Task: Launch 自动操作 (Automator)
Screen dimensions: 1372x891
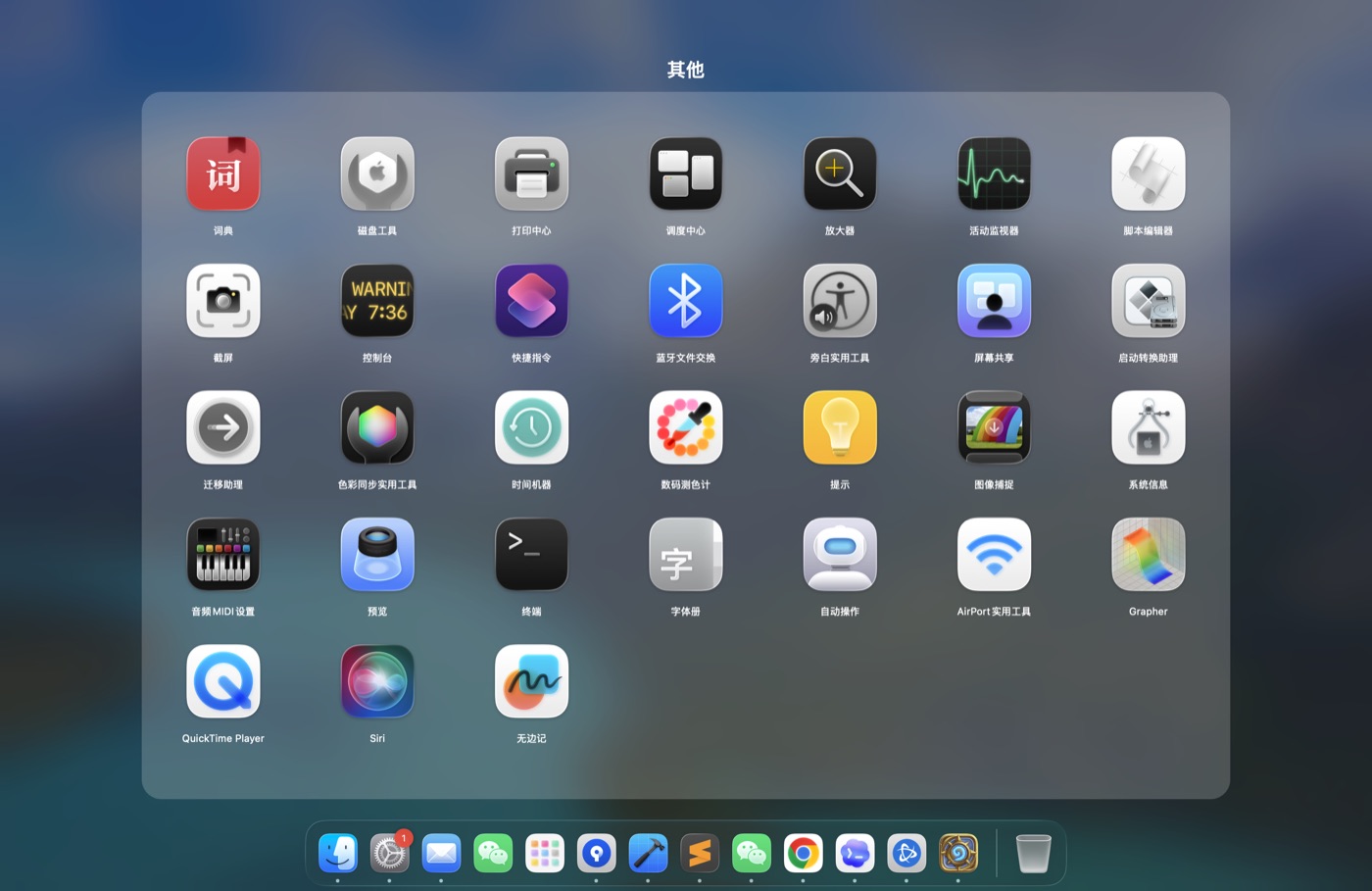Action: pos(840,555)
